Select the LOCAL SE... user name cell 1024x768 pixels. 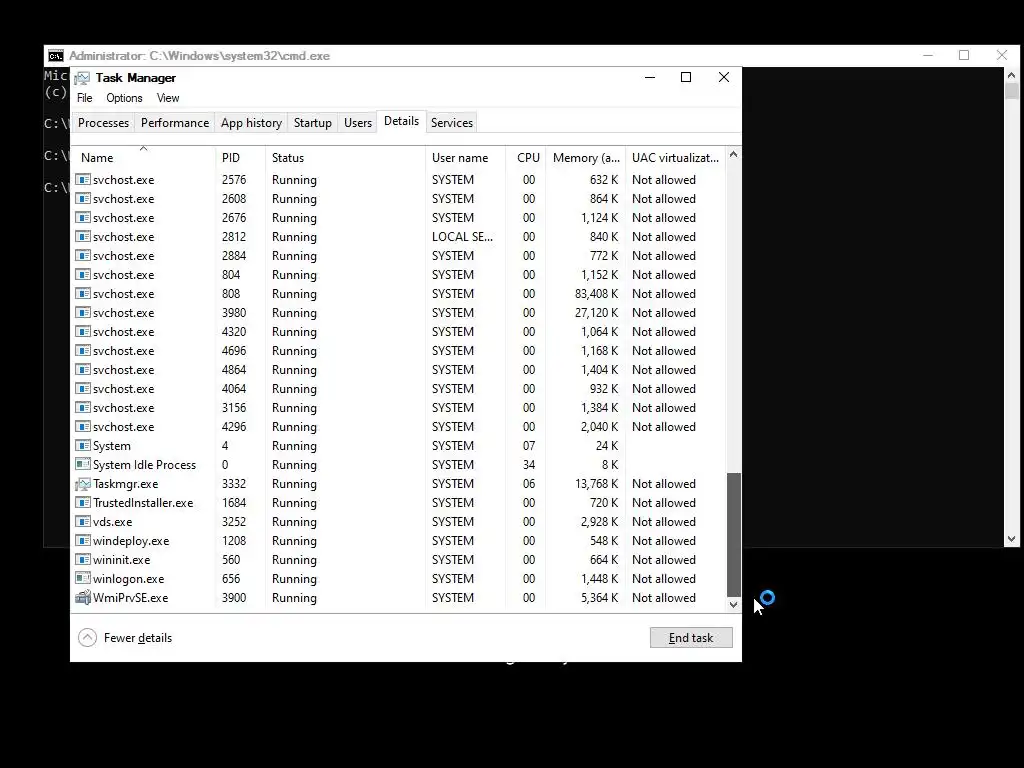click(x=462, y=236)
